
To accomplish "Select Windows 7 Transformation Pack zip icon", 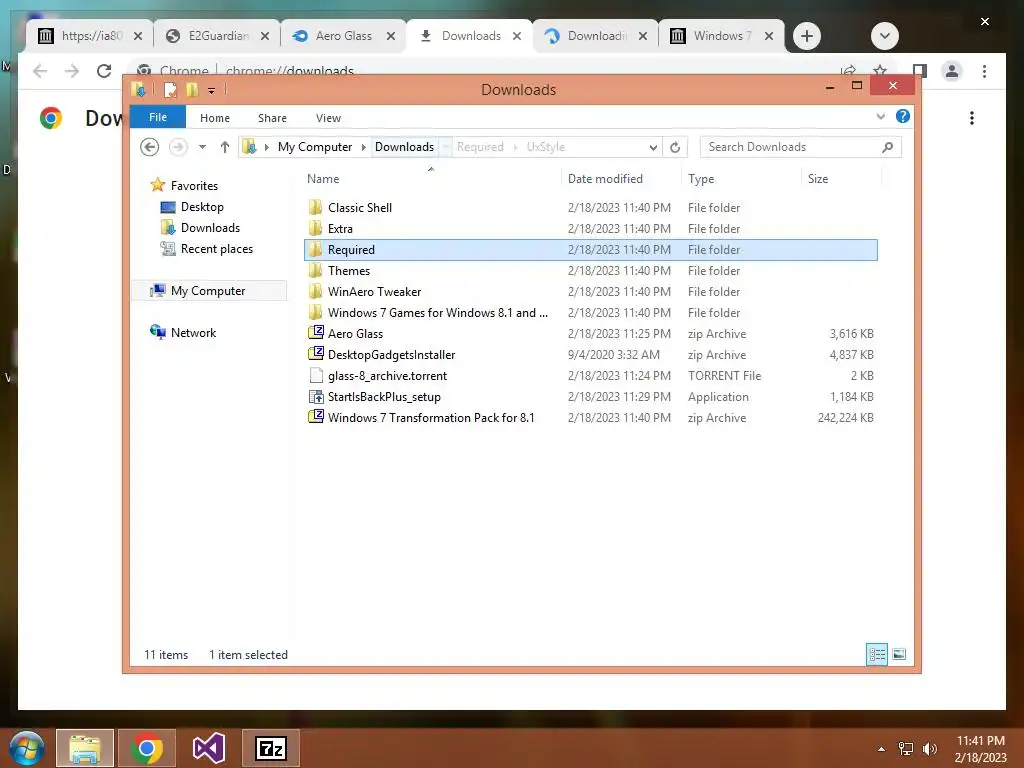I will pyautogui.click(x=316, y=417).
